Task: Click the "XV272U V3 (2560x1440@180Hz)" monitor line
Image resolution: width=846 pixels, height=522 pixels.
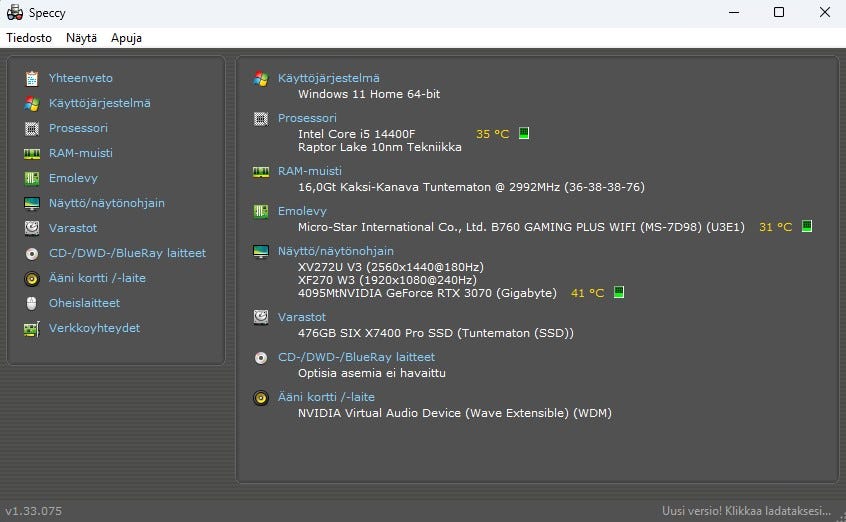Action: click(391, 267)
